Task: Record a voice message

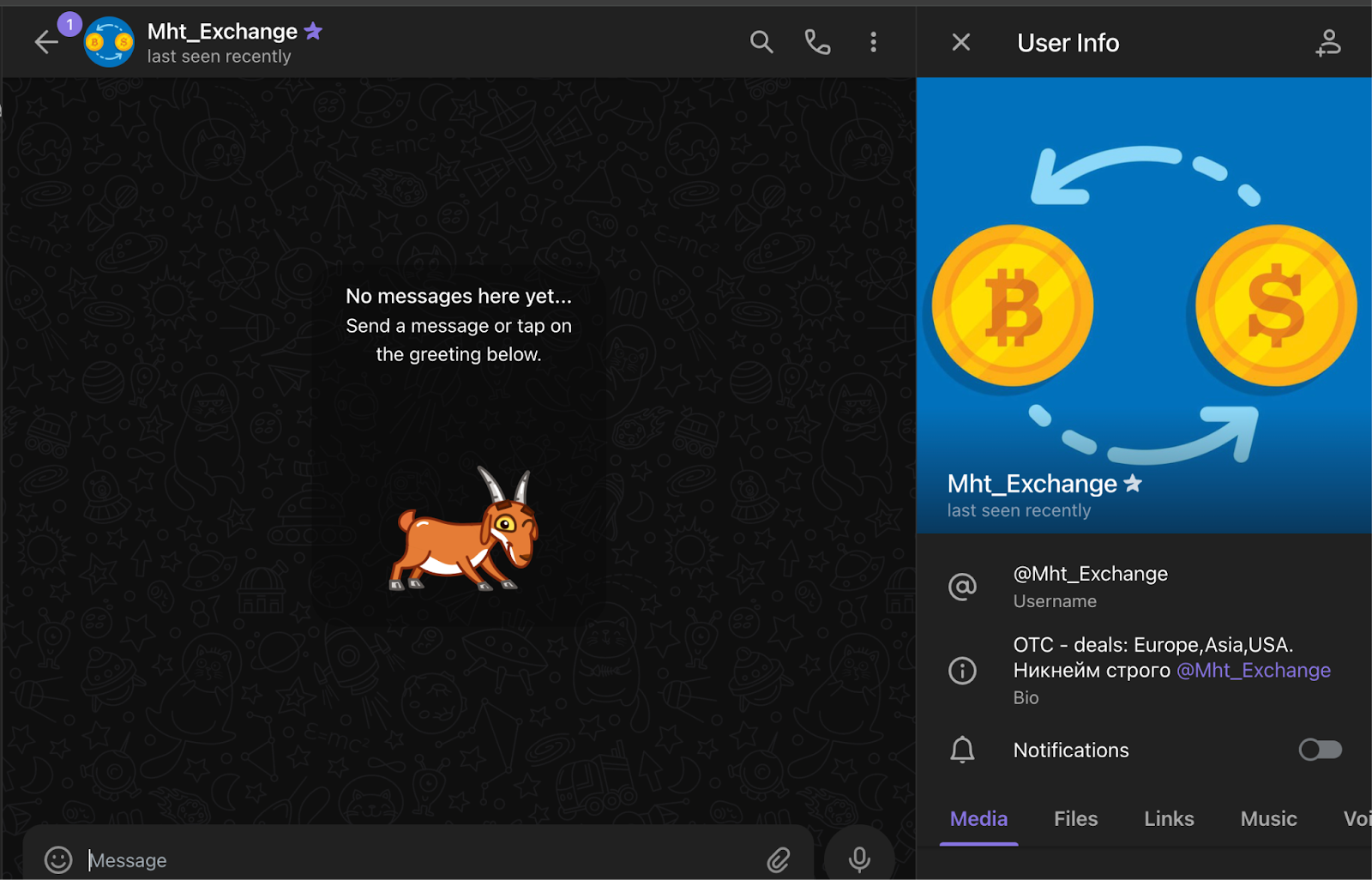Action: pyautogui.click(x=859, y=858)
